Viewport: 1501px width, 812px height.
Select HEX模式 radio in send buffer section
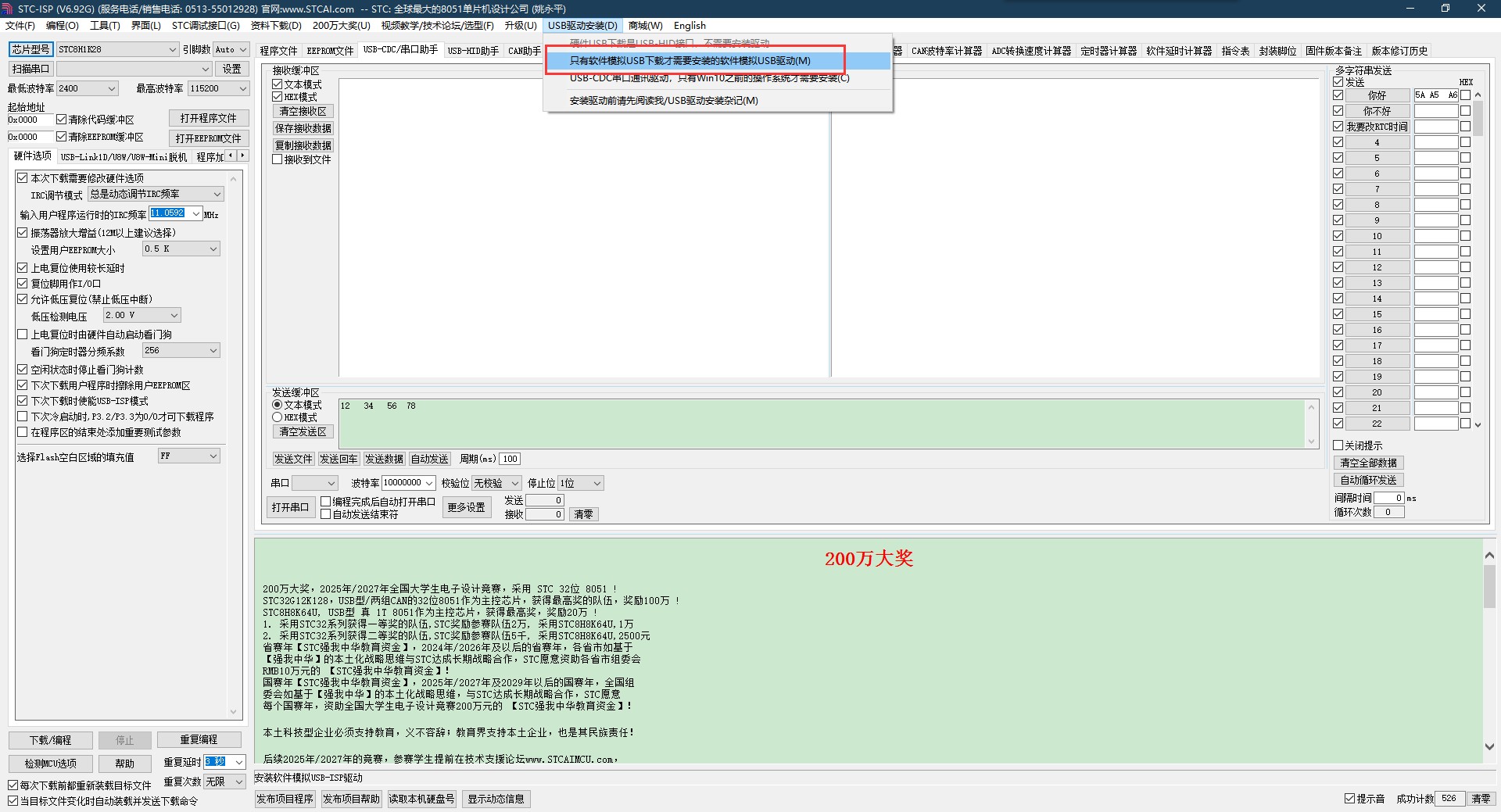[x=277, y=417]
